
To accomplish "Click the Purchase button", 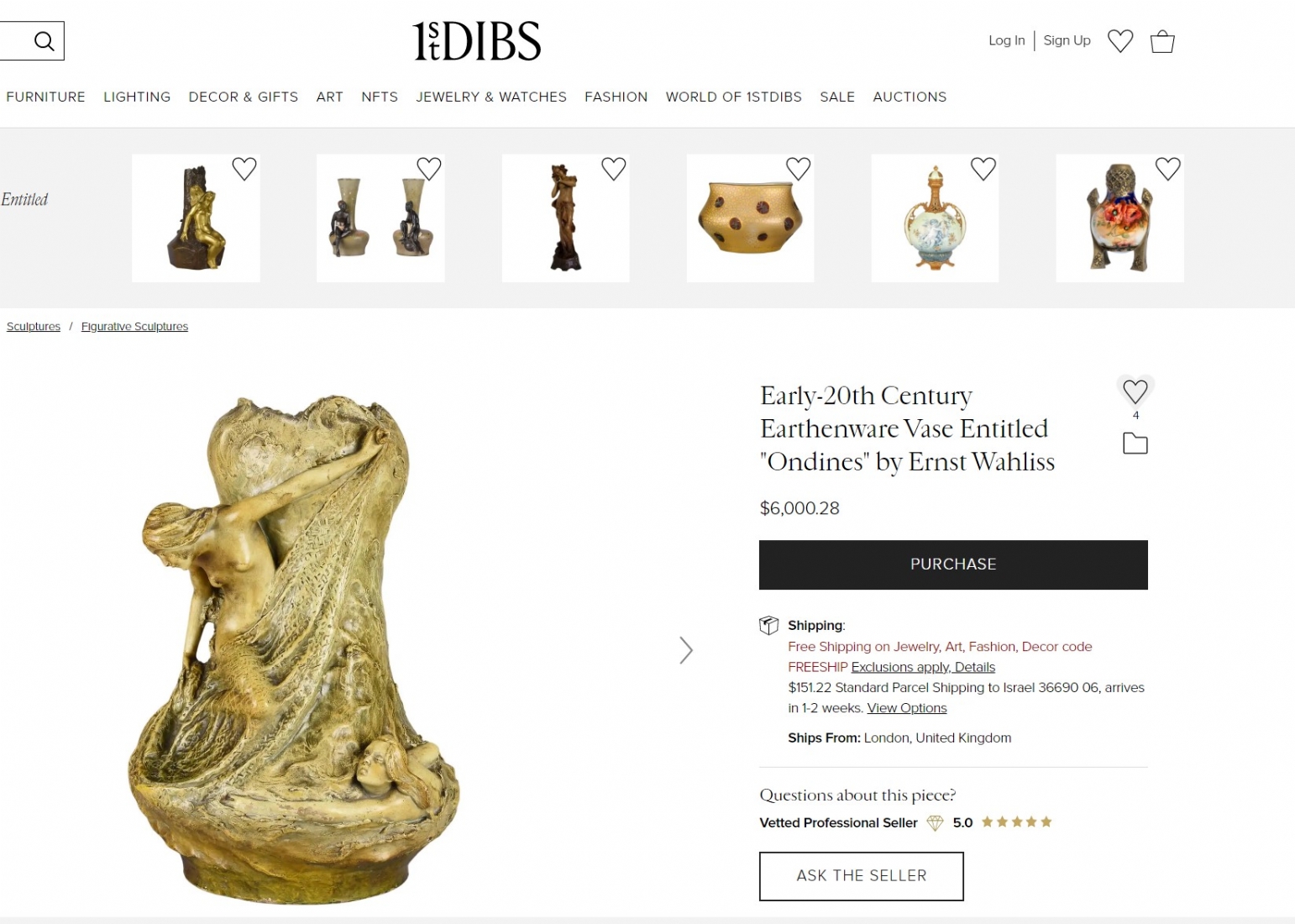I will [953, 564].
